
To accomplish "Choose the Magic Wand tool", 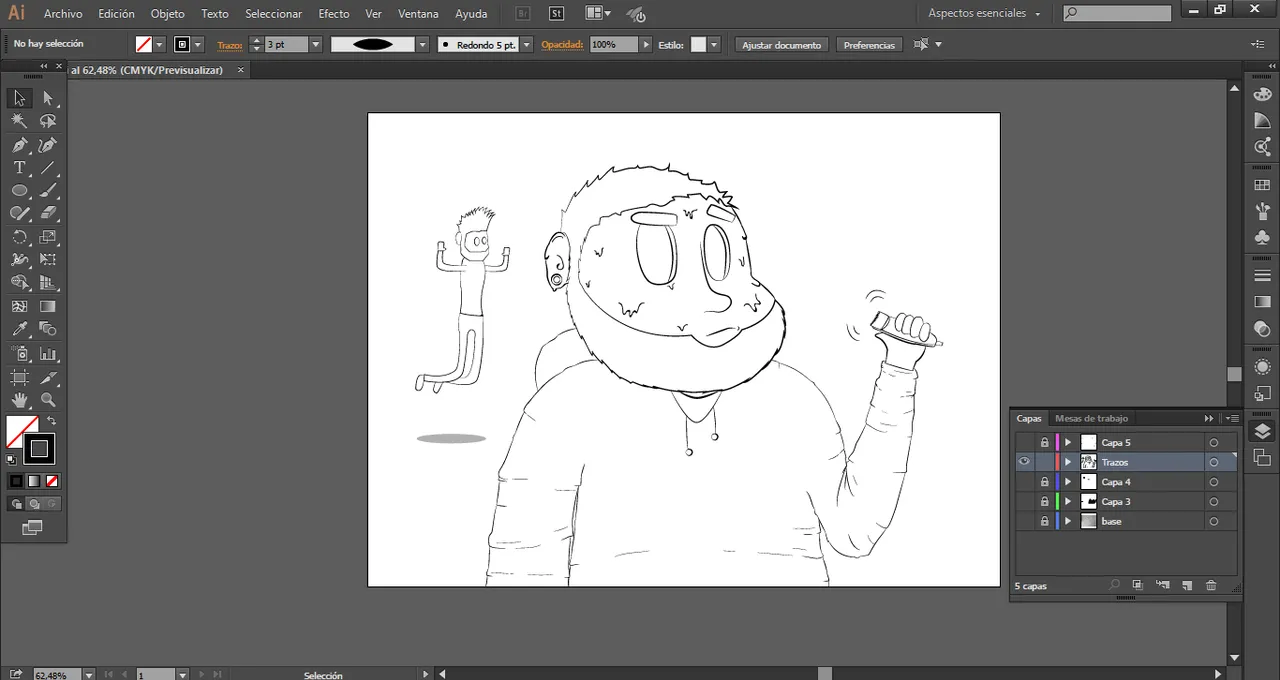I will [19, 121].
